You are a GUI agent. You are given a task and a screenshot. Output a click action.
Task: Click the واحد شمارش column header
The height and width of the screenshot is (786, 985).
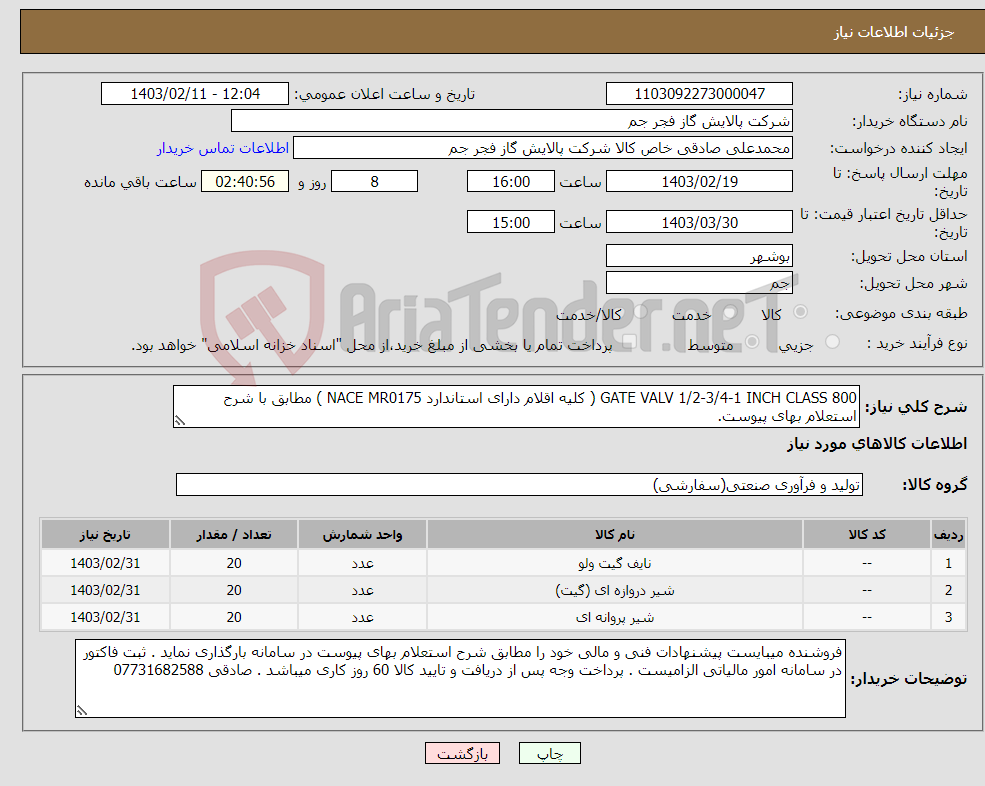click(362, 534)
